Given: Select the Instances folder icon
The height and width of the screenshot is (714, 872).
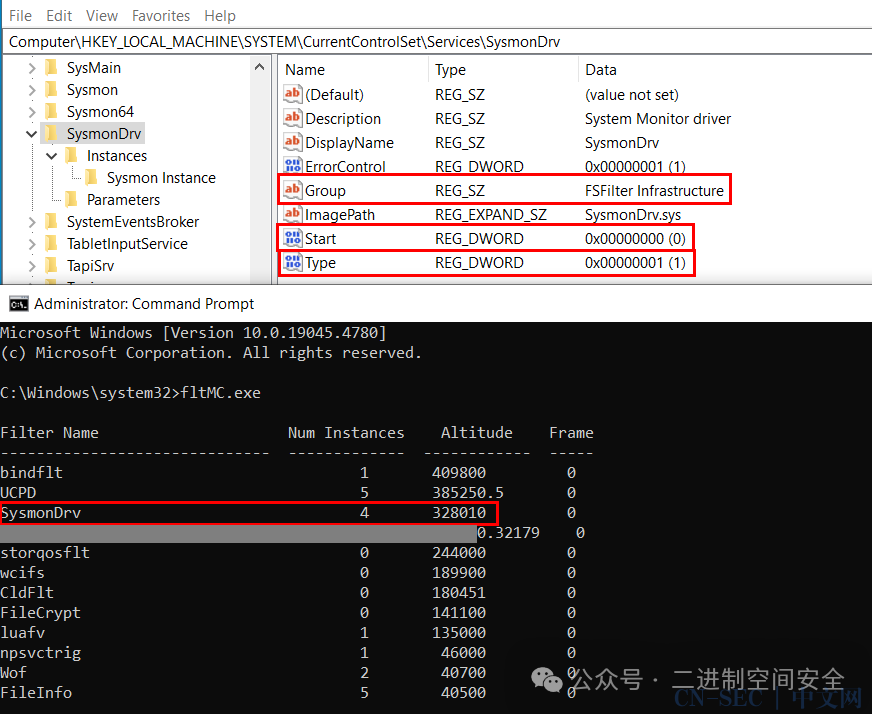Looking at the screenshot, I should click(x=71, y=155).
